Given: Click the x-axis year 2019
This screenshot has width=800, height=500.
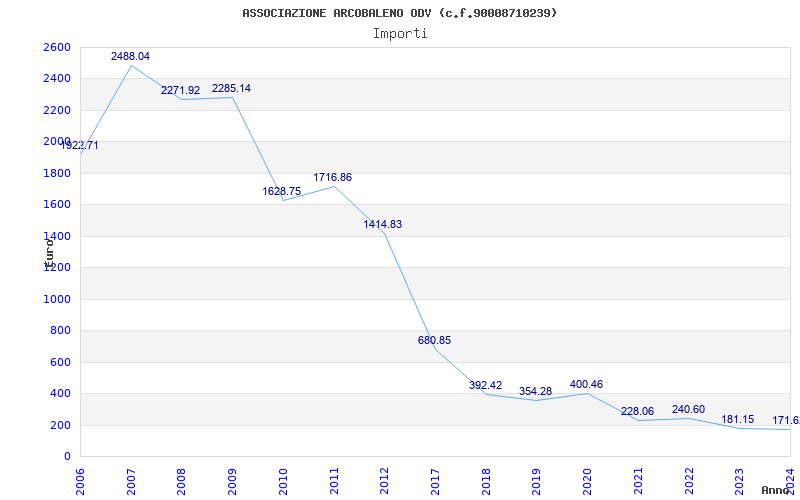Looking at the screenshot, I should (x=536, y=482).
